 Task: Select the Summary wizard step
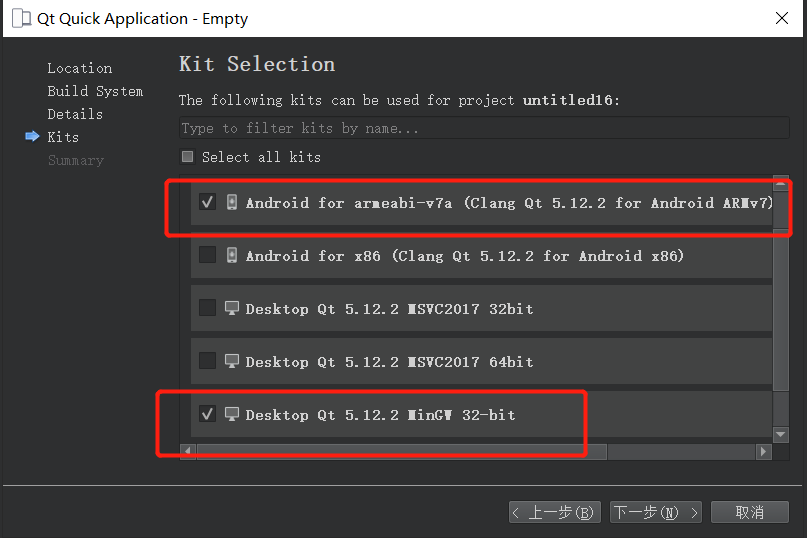76,160
